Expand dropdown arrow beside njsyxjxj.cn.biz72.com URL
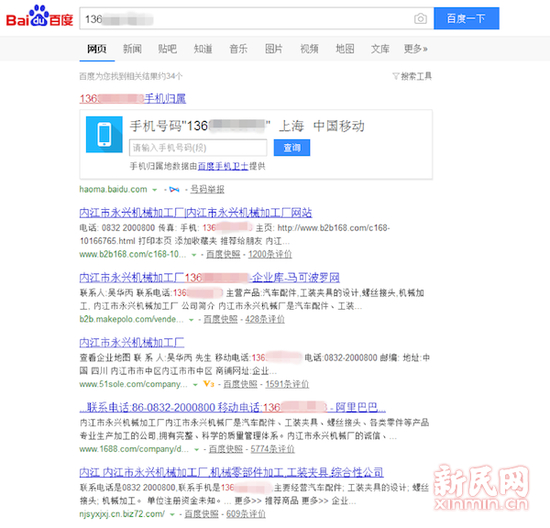 point(172,515)
